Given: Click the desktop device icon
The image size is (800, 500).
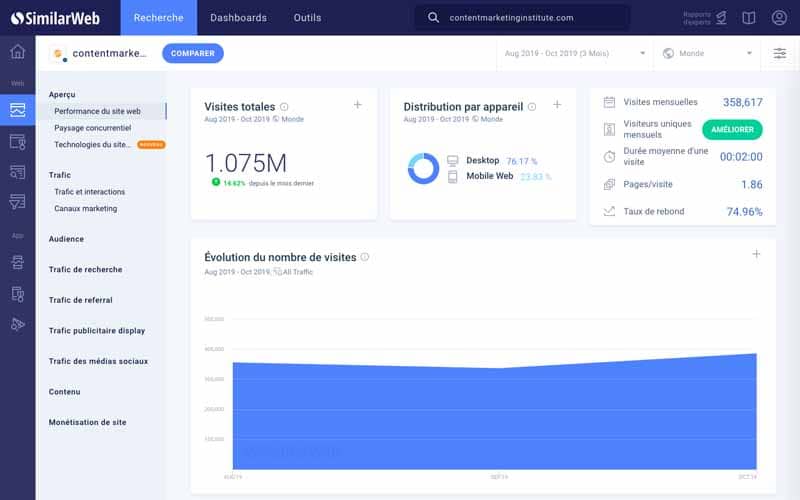Looking at the screenshot, I should [x=453, y=161].
